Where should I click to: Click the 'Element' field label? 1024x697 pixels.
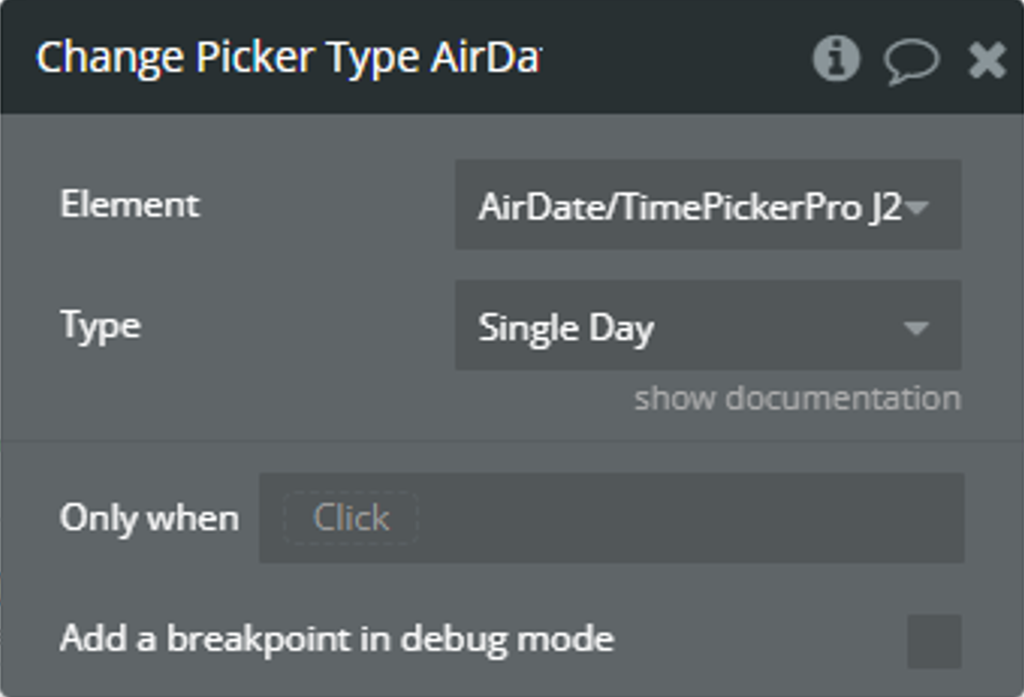coord(129,204)
